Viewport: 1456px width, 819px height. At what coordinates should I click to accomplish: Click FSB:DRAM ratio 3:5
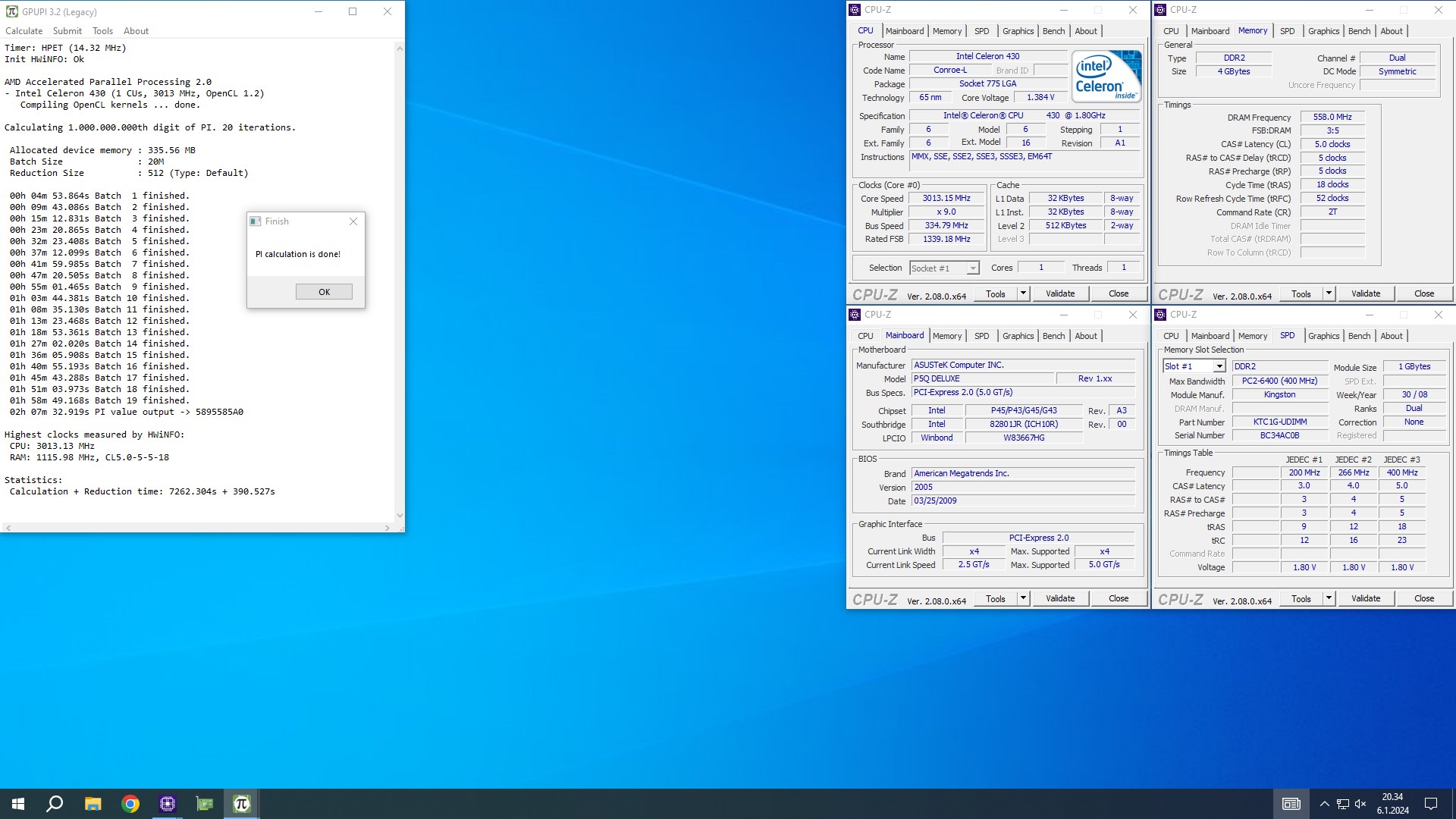tap(1332, 130)
